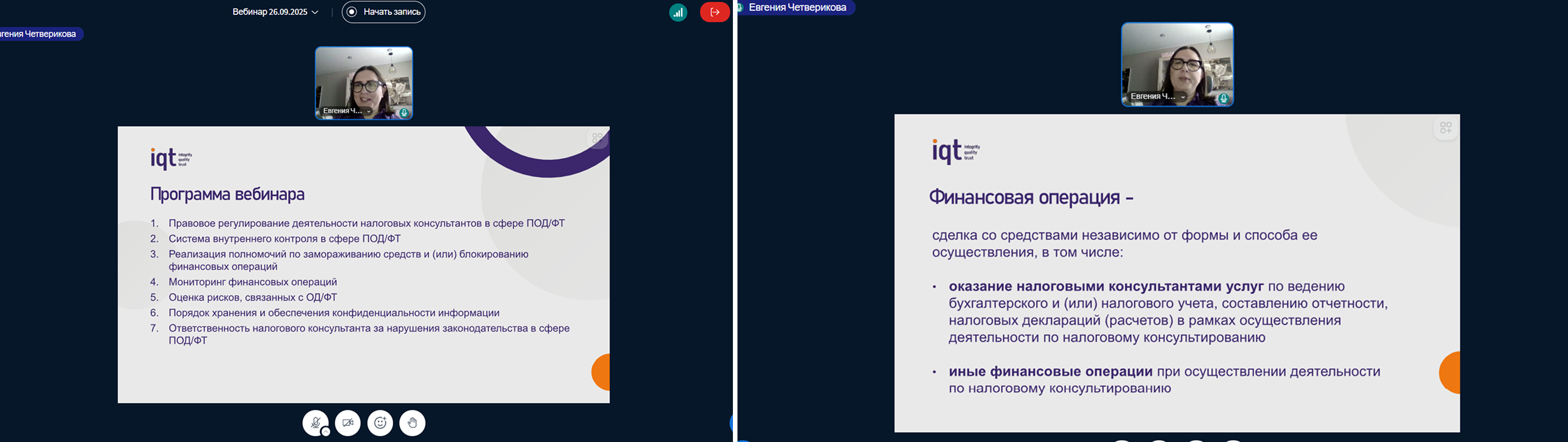Click the Начать запись button

(x=384, y=12)
